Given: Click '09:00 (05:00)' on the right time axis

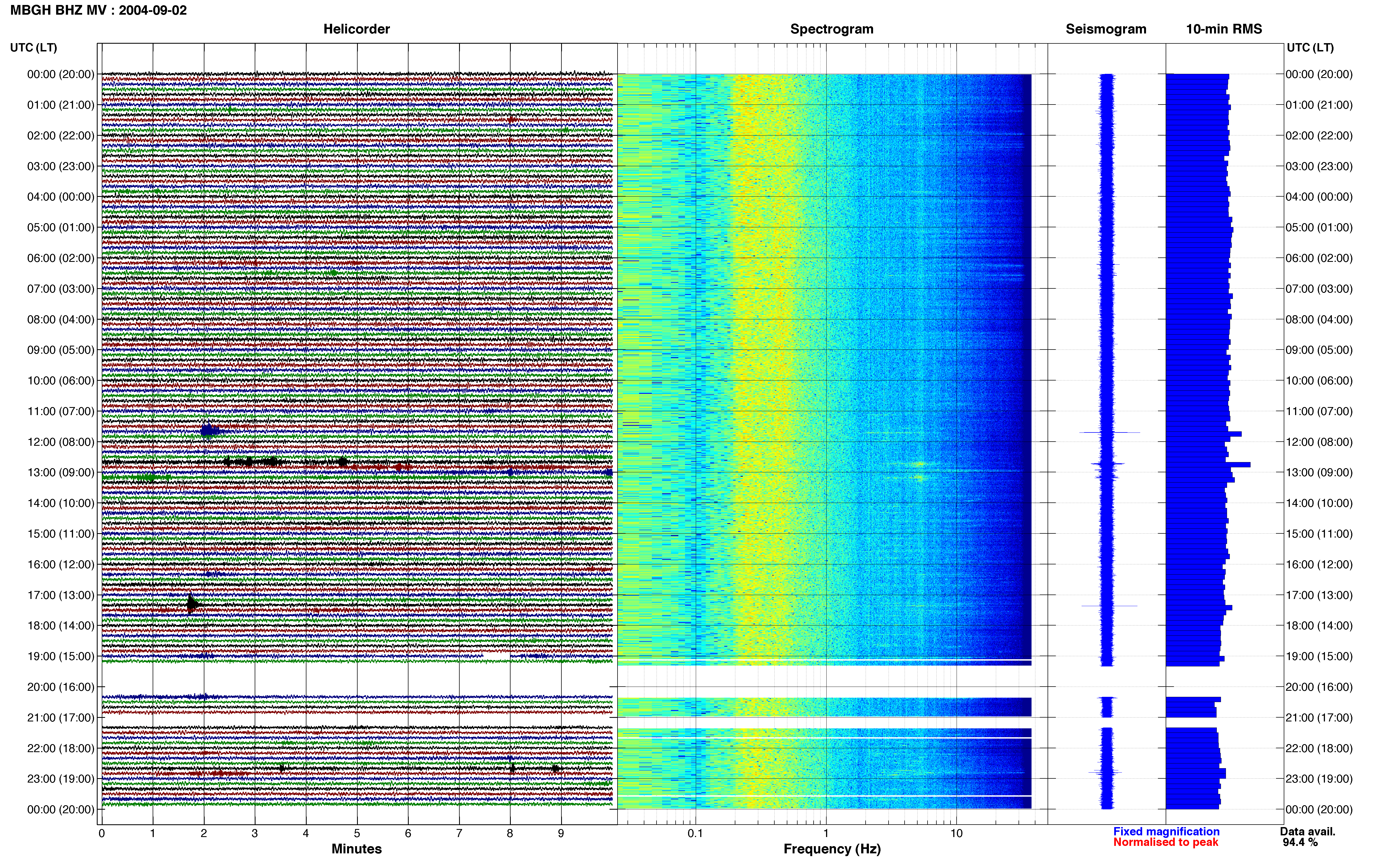Looking at the screenshot, I should (1319, 350).
